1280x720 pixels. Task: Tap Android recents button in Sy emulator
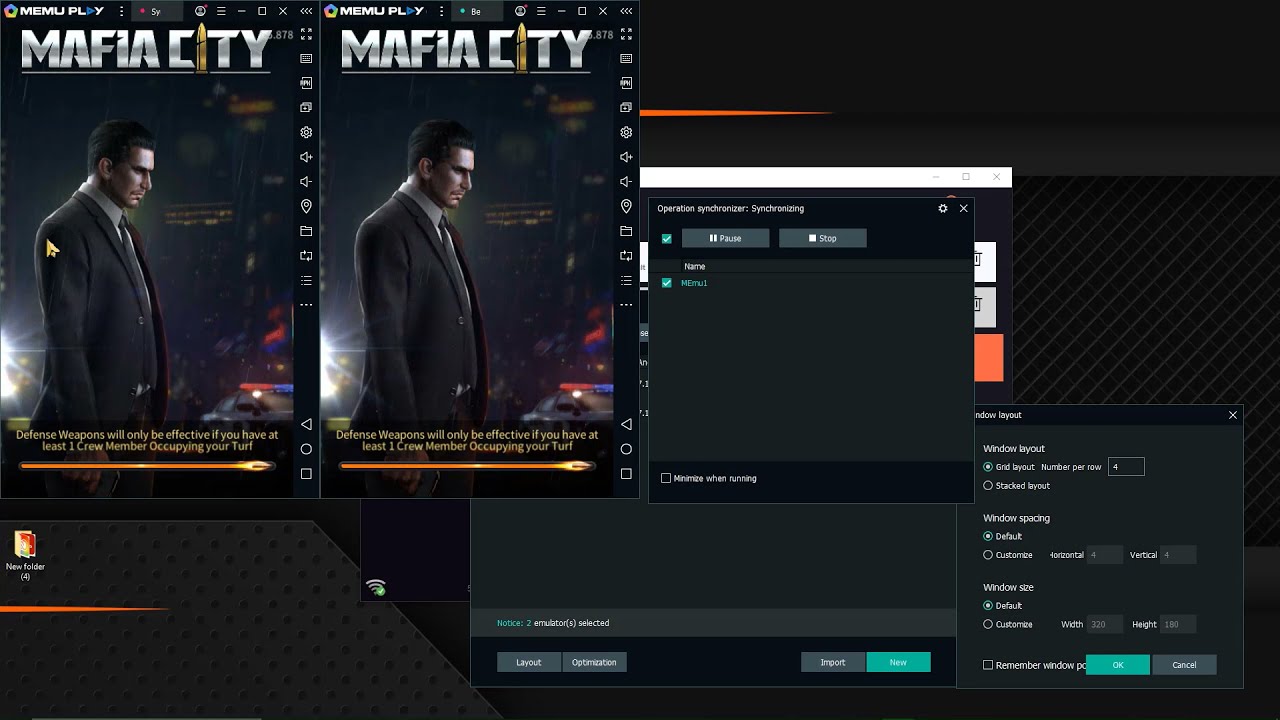coord(306,474)
